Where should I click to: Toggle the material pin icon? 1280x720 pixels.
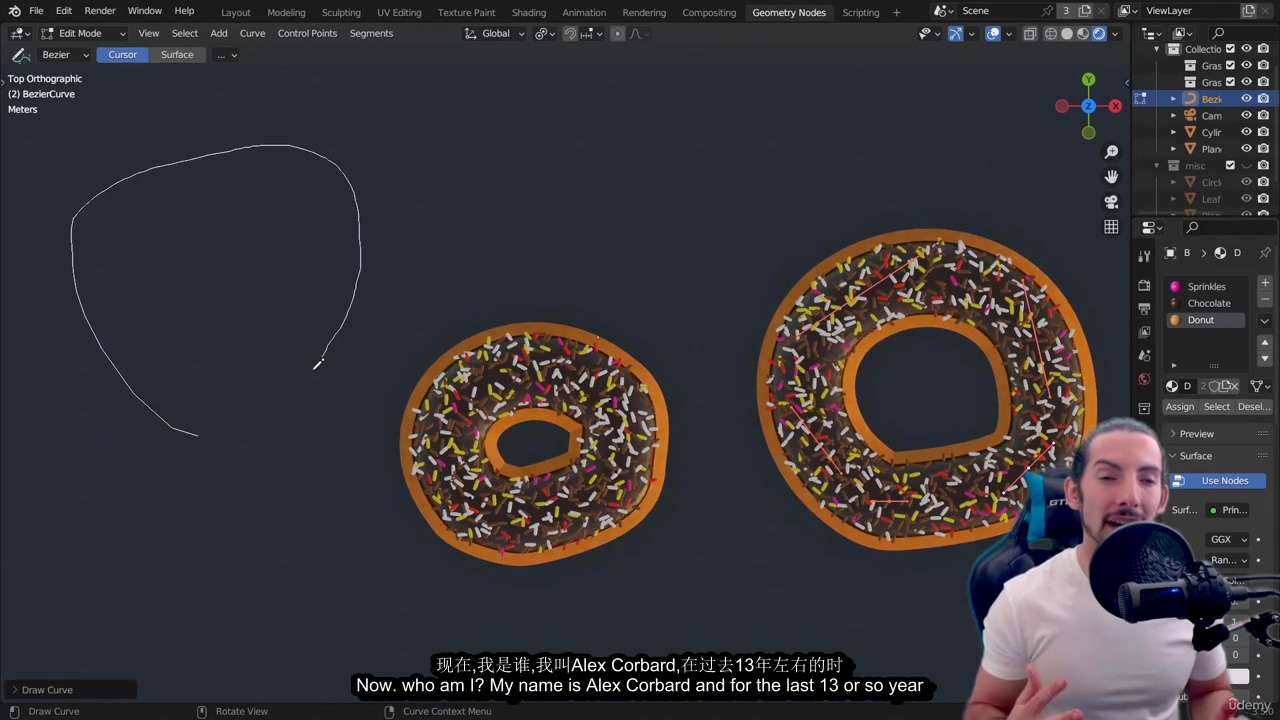(1264, 253)
